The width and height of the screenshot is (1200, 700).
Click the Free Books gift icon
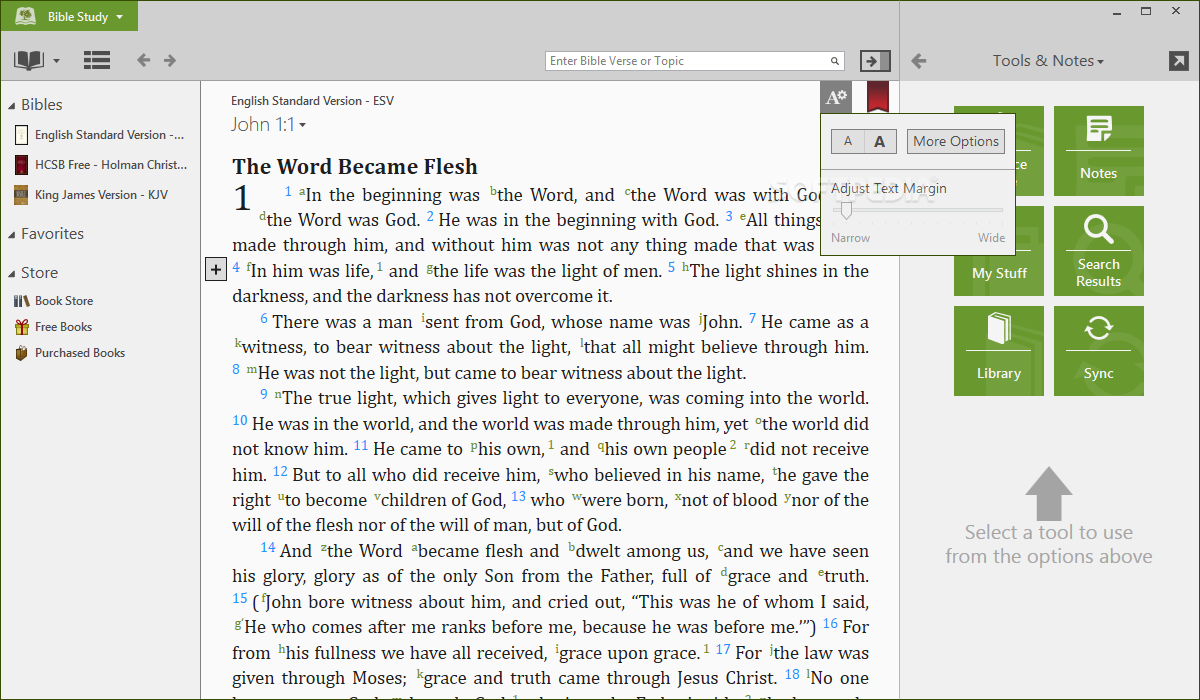(21, 327)
